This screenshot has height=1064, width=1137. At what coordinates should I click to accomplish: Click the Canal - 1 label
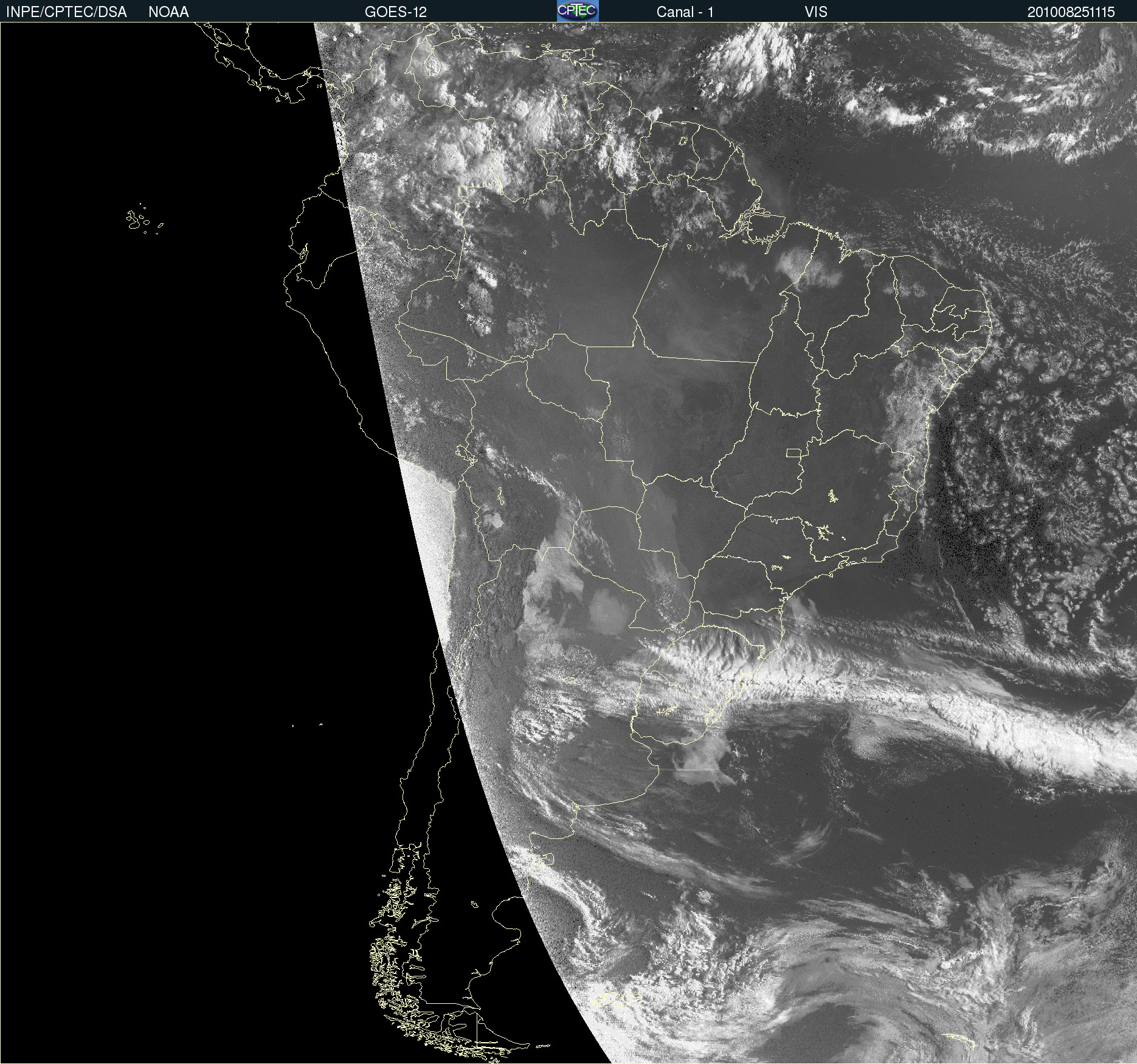click(x=685, y=12)
